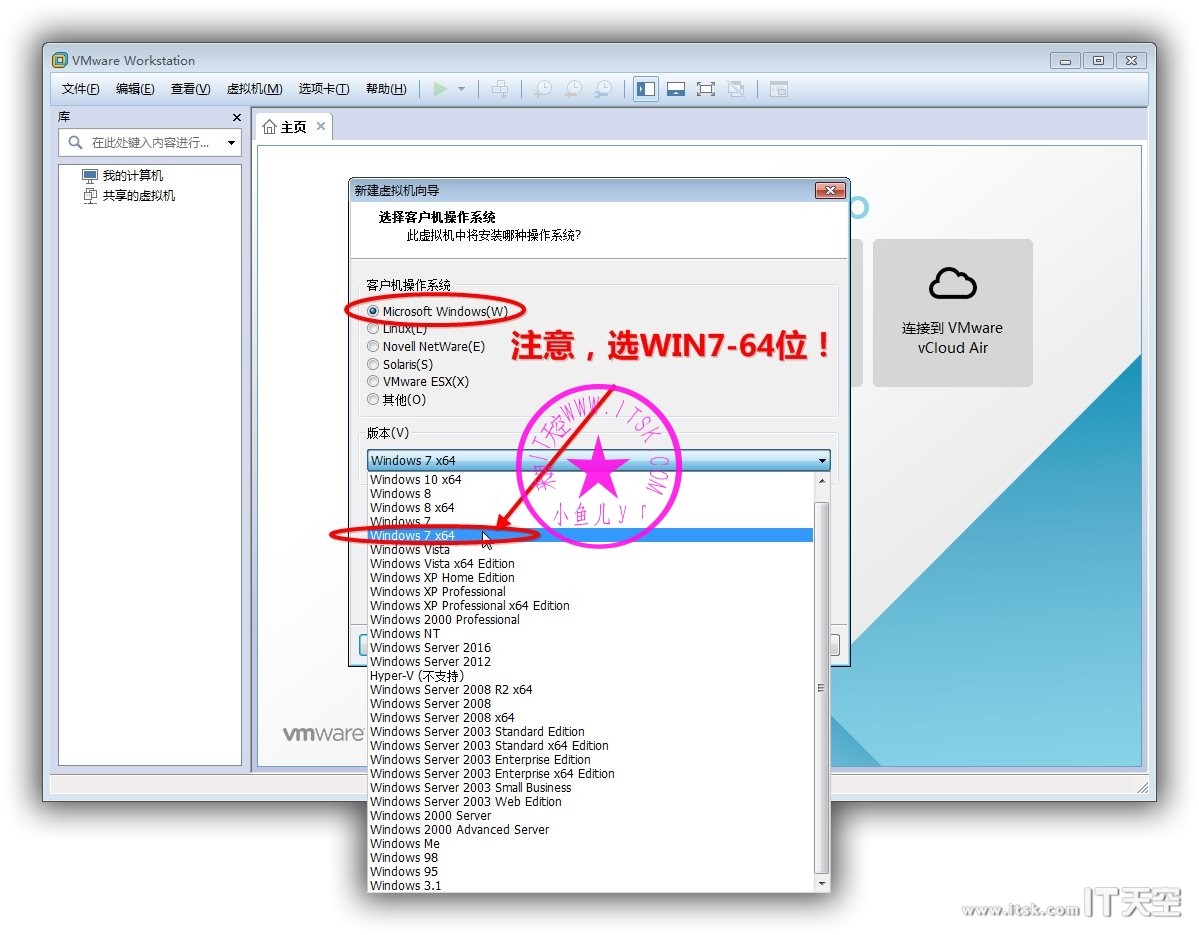Select the VMware ESX(X) radio button
1199x935 pixels.
[x=373, y=381]
